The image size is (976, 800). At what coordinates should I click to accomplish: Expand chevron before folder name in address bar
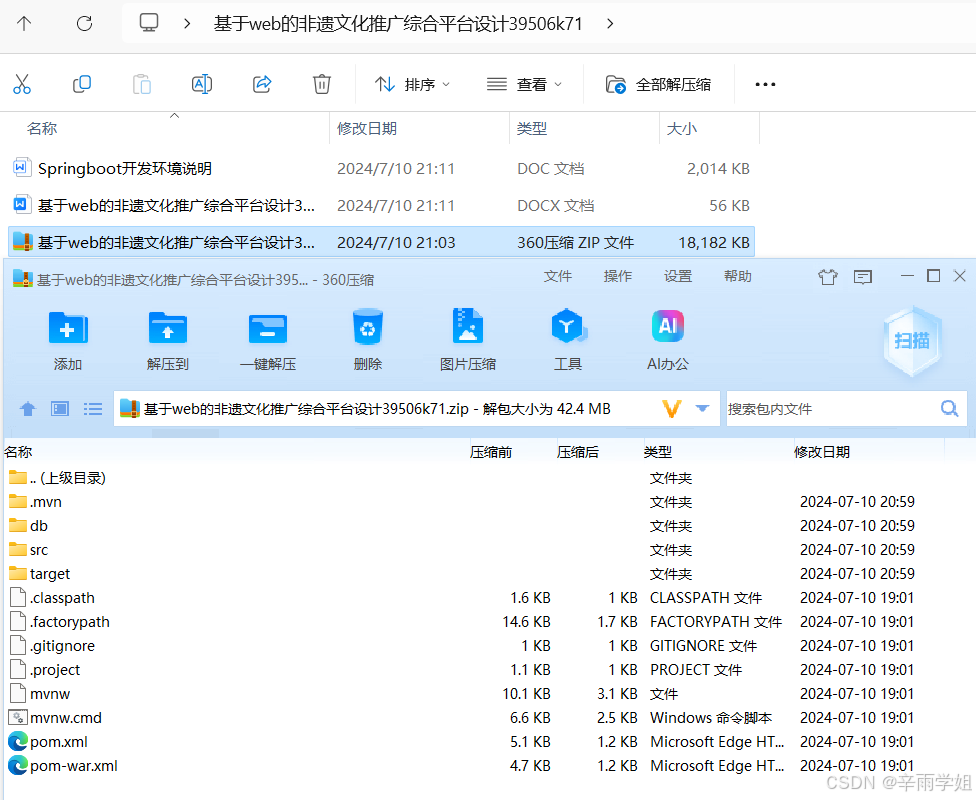click(187, 24)
